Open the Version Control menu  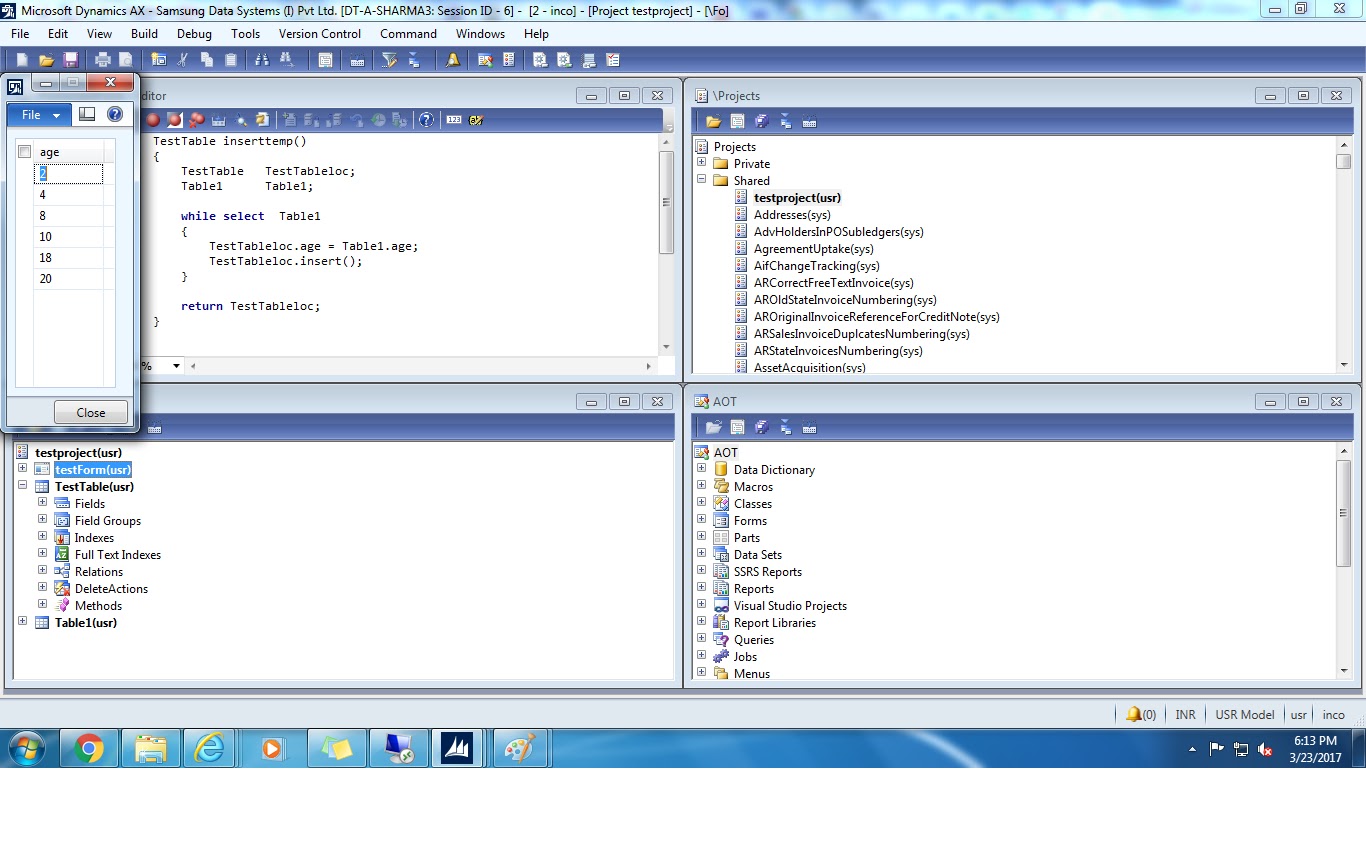[319, 33]
